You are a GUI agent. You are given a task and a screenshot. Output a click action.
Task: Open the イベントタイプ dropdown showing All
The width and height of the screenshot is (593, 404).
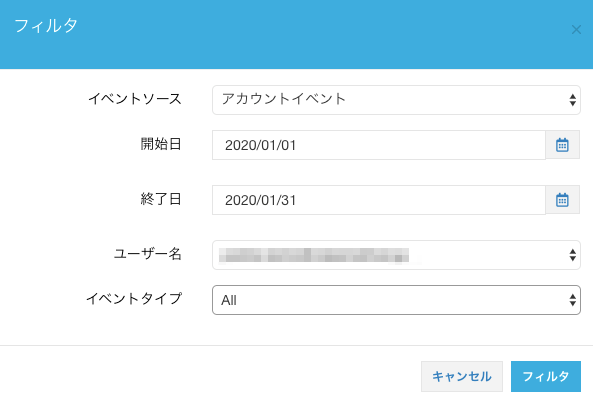pos(396,300)
